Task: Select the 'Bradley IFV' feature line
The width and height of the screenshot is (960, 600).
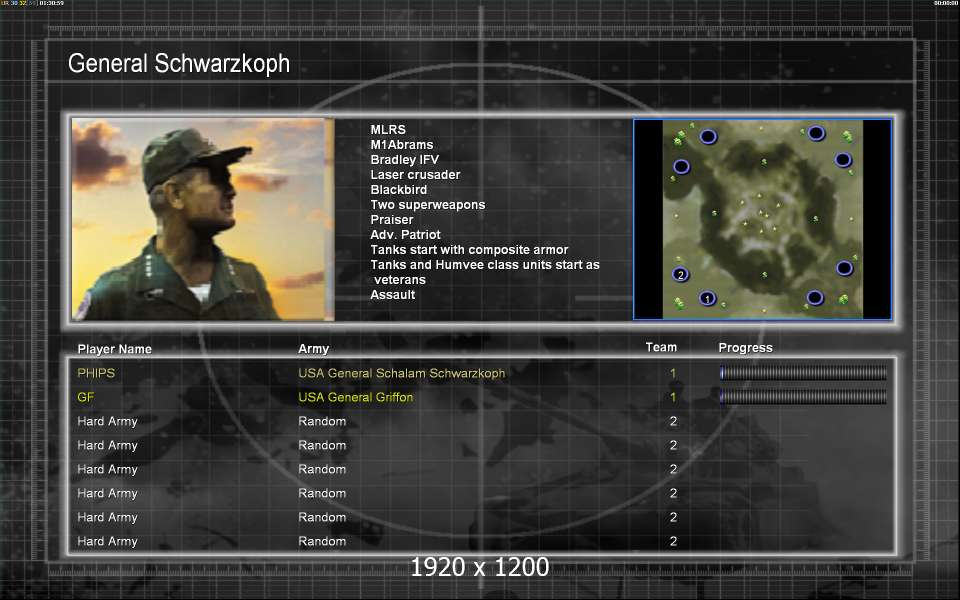Action: click(404, 160)
